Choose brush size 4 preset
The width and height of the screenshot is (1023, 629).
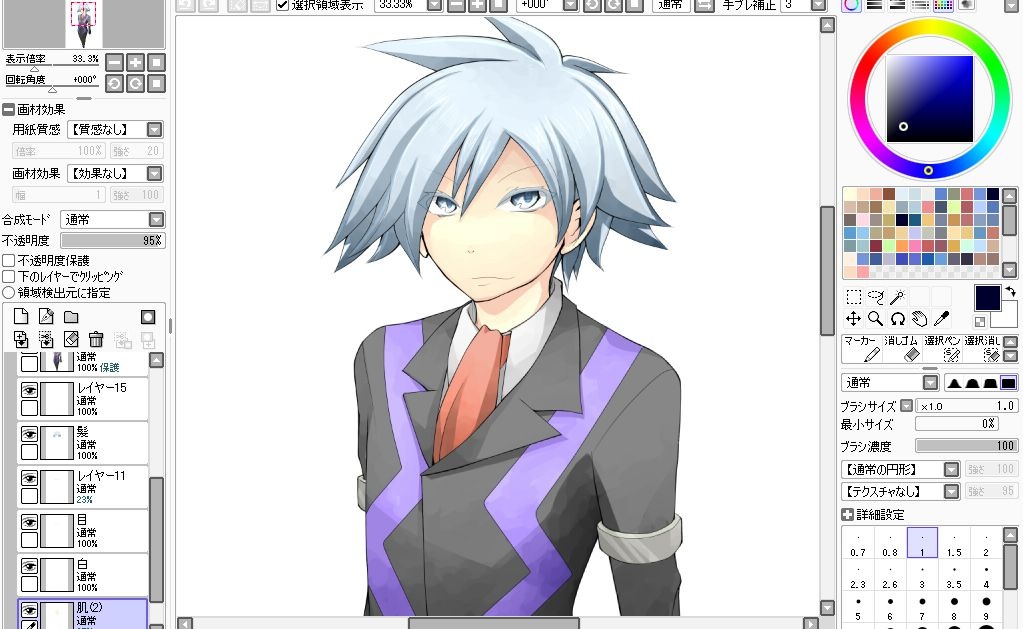tap(986, 575)
